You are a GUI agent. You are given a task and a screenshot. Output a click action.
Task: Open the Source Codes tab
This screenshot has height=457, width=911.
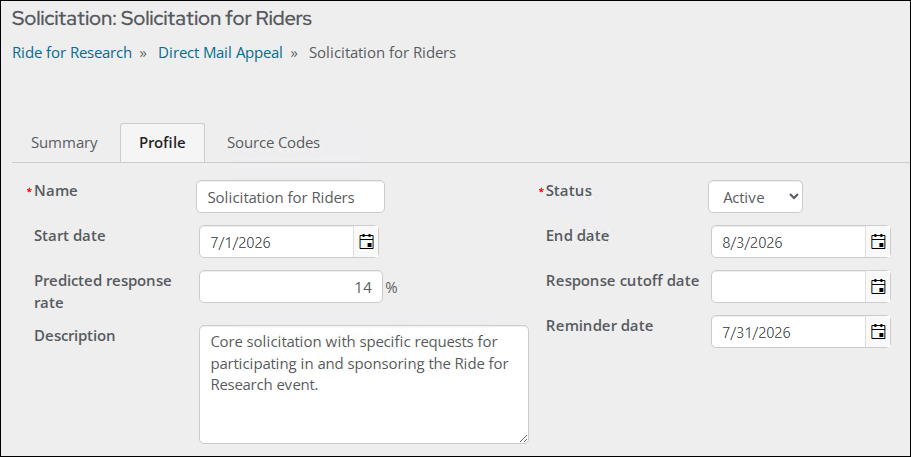[273, 143]
